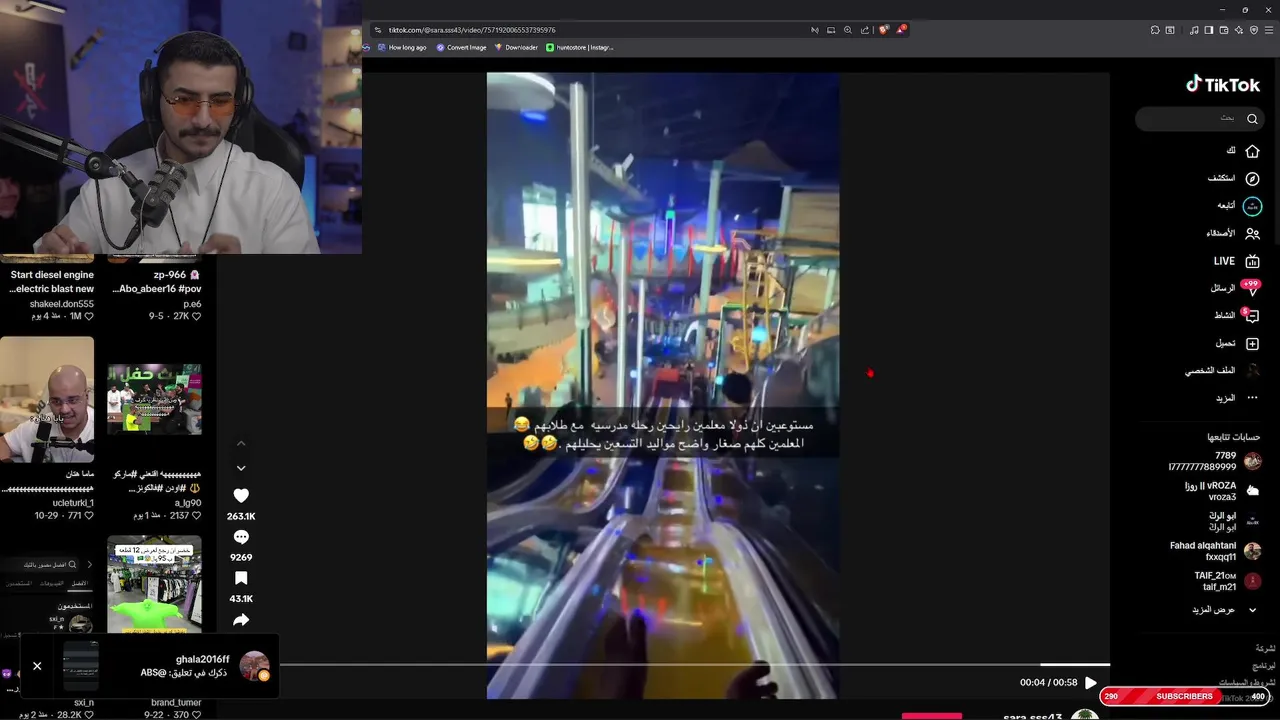Click Brave Rewards triangle icon

coord(901,30)
